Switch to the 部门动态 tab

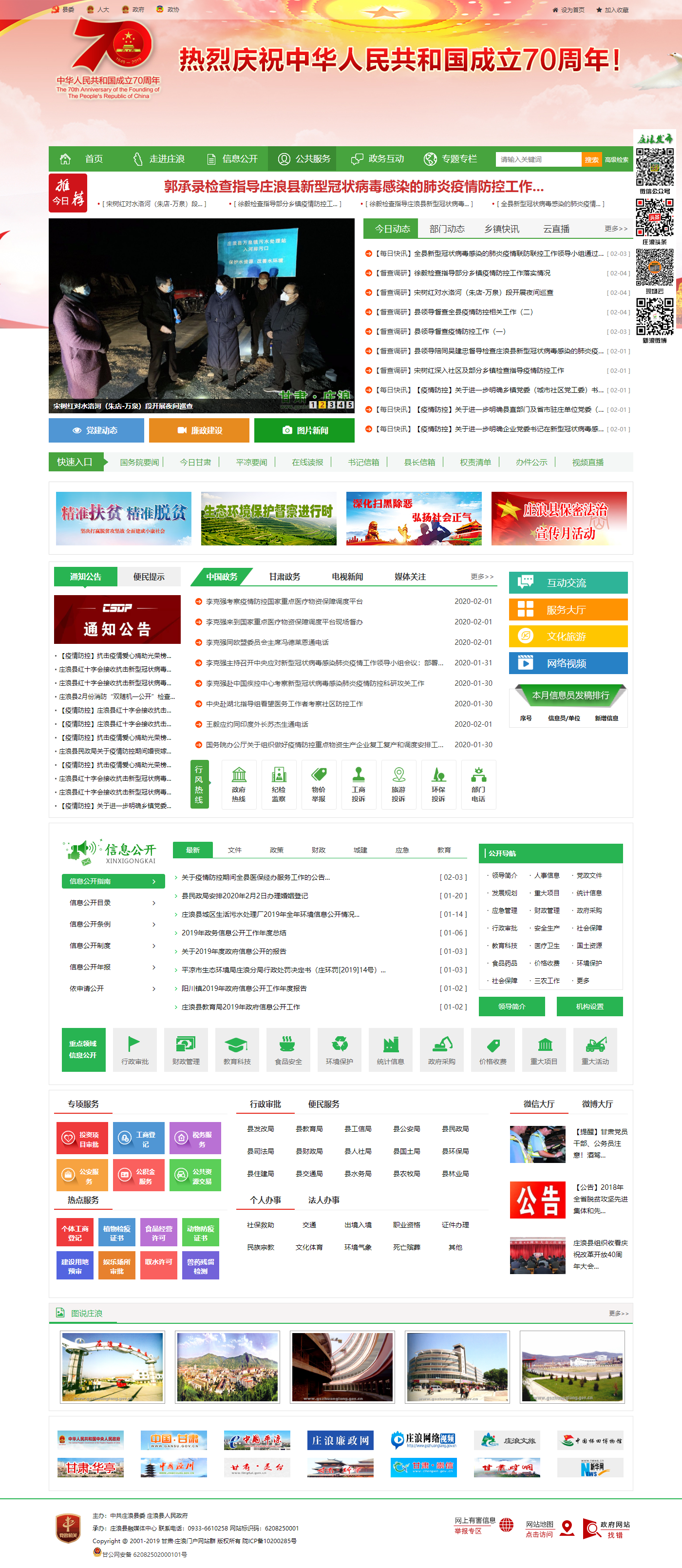(x=447, y=229)
